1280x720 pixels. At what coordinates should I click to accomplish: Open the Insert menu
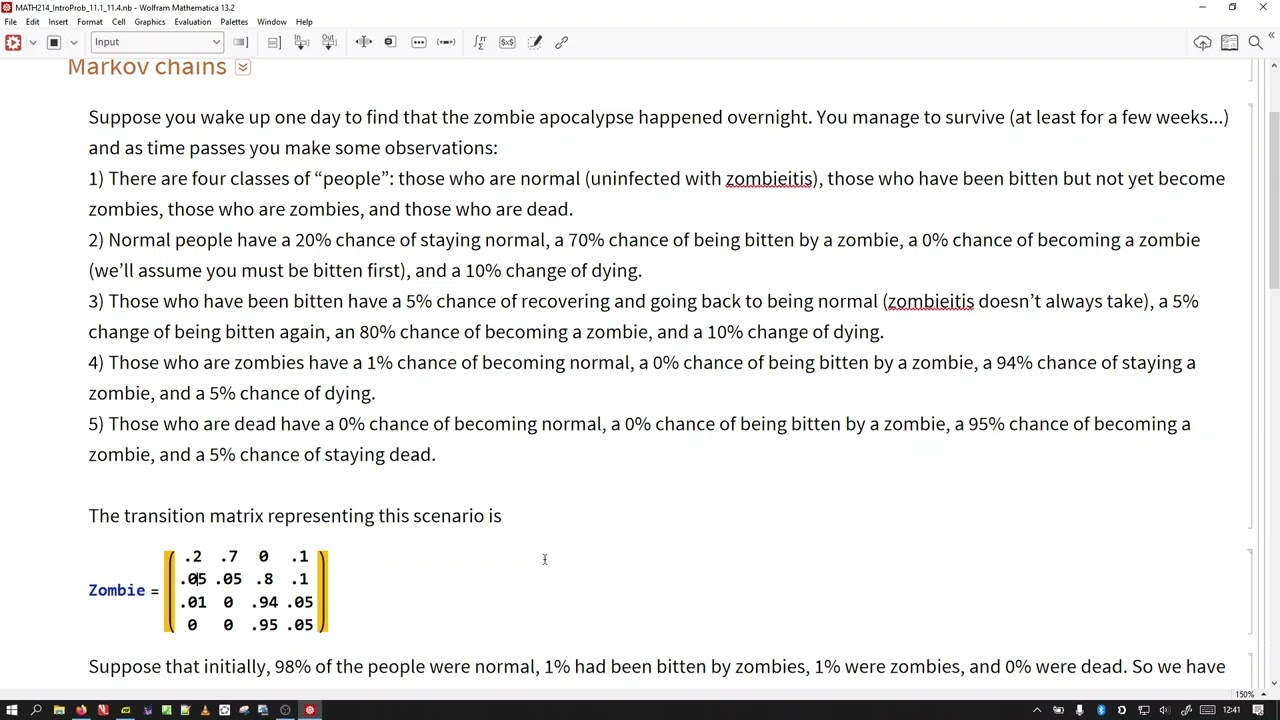[x=58, y=22]
